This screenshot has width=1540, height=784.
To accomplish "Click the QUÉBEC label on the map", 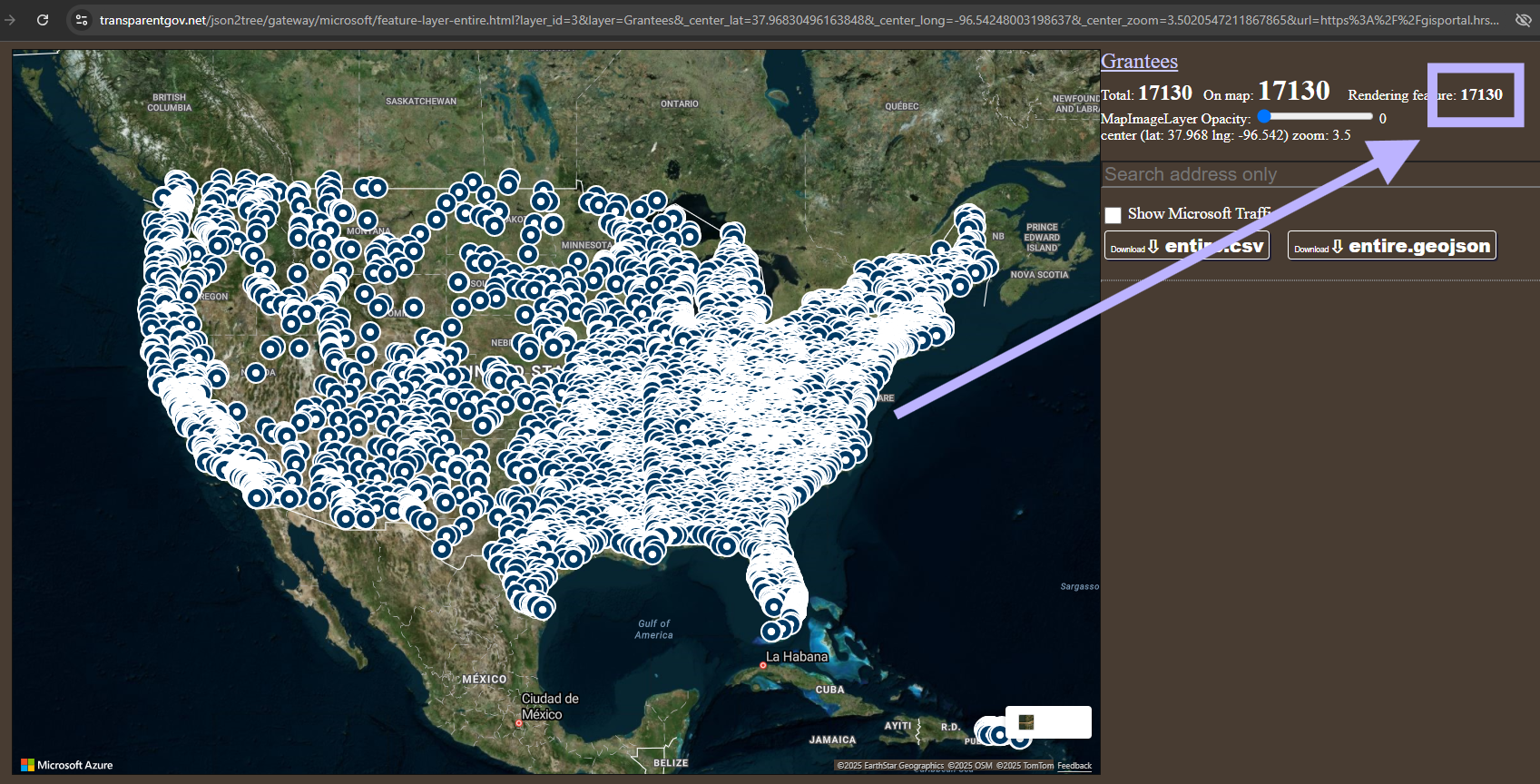I will 901,106.
